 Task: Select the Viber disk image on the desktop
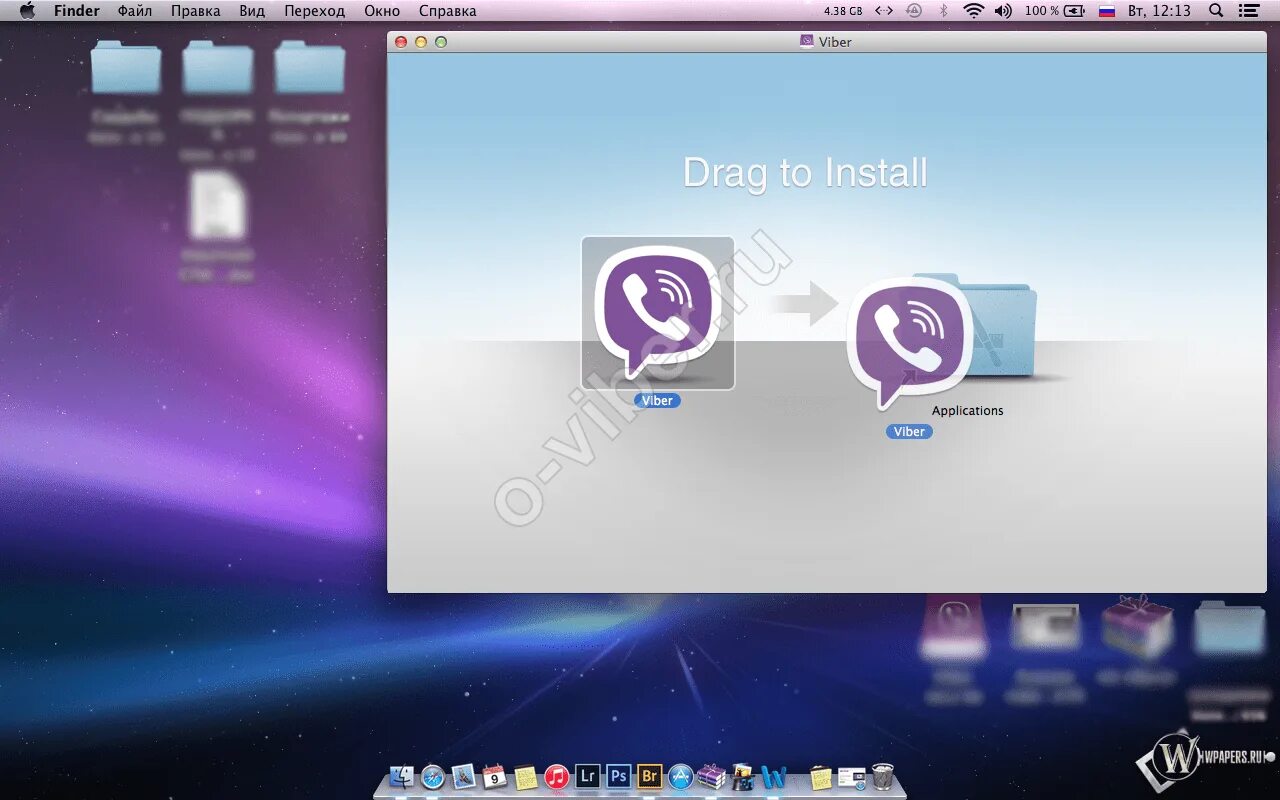(953, 632)
